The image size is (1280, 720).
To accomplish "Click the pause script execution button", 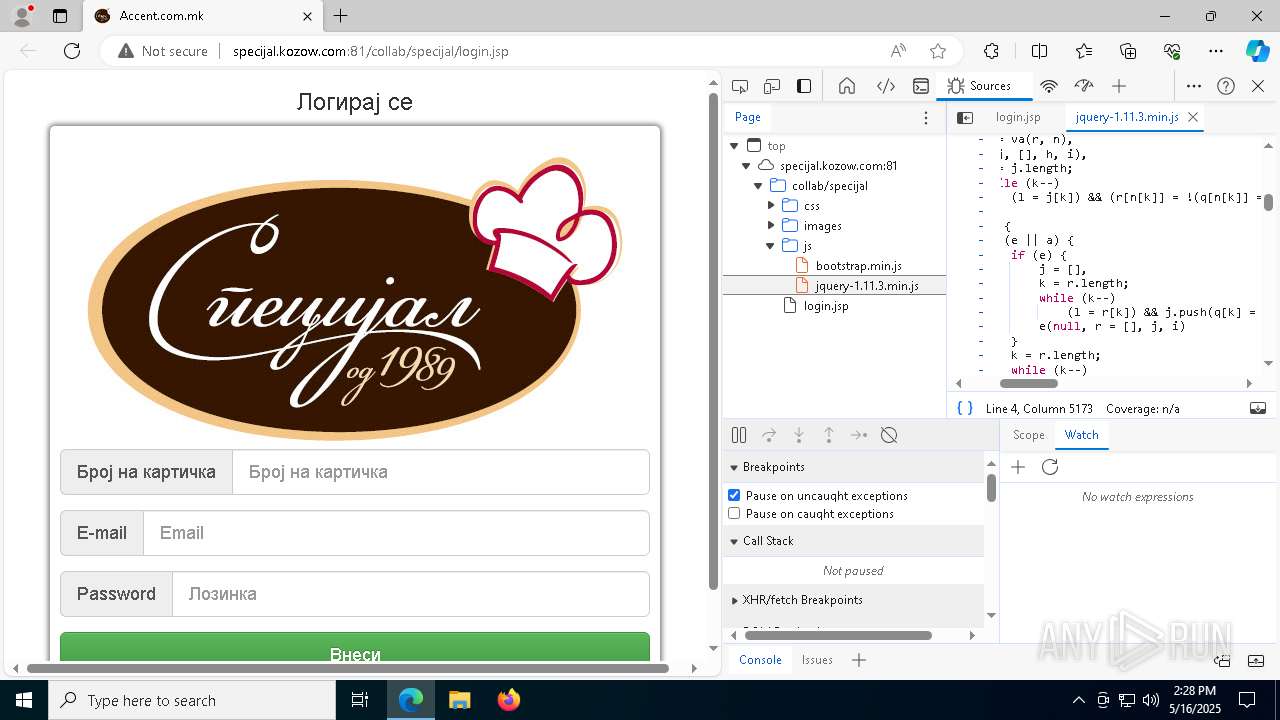I will coord(739,435).
